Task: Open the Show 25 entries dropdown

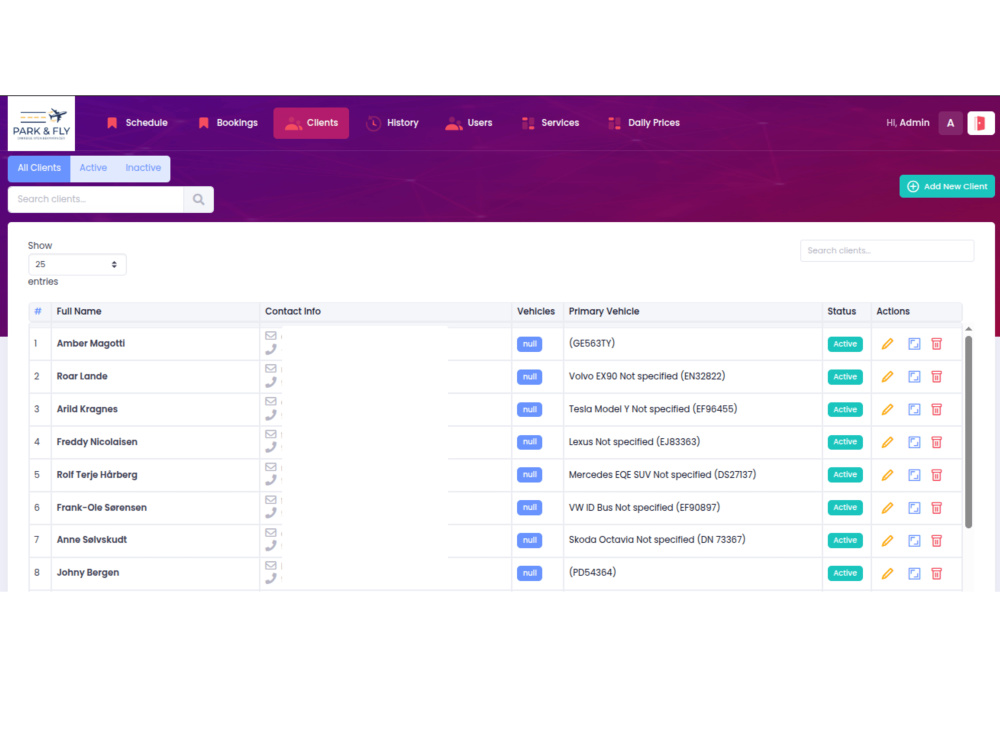Action: tap(77, 265)
